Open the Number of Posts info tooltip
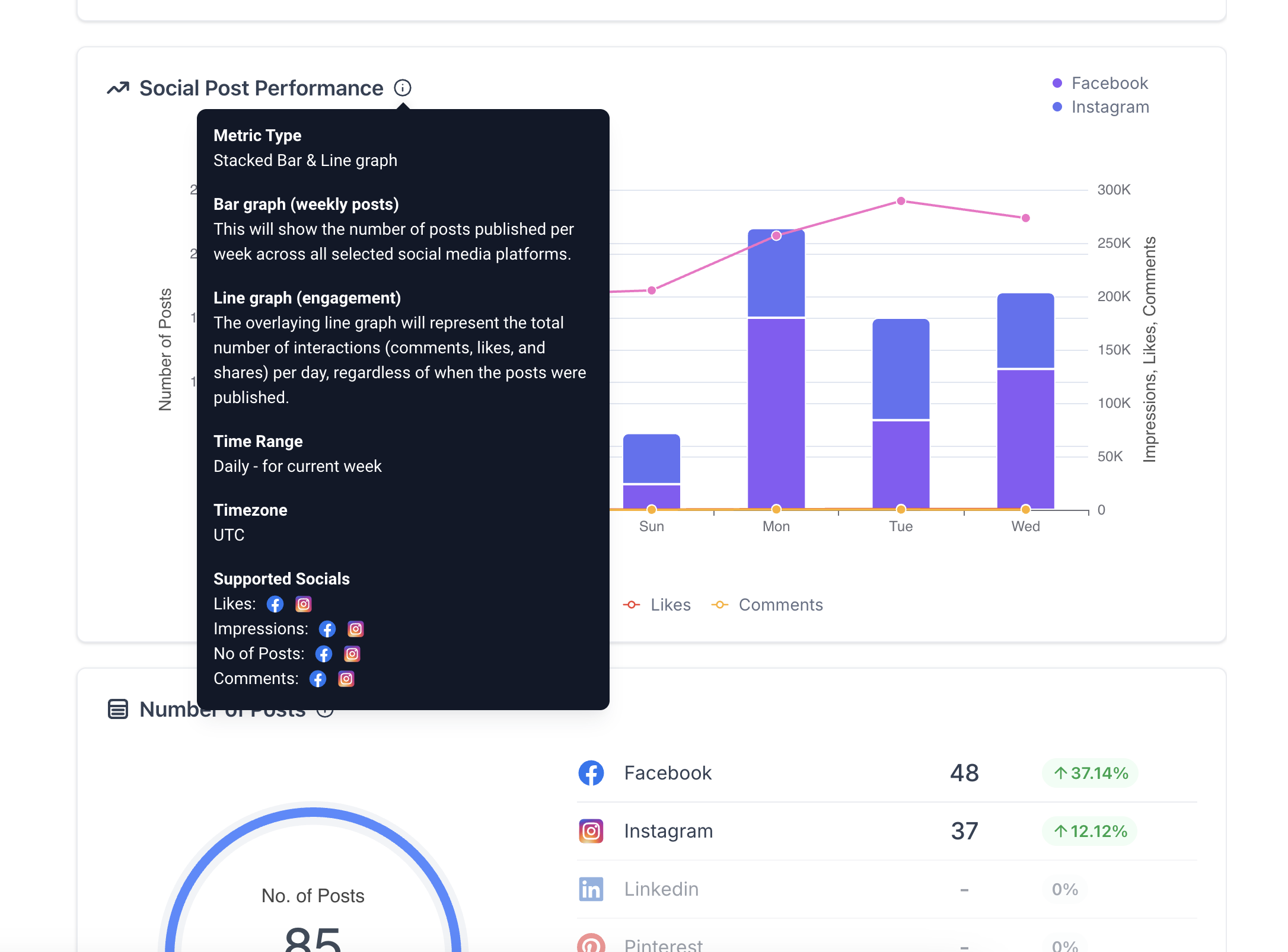The height and width of the screenshot is (952, 1288). click(325, 712)
